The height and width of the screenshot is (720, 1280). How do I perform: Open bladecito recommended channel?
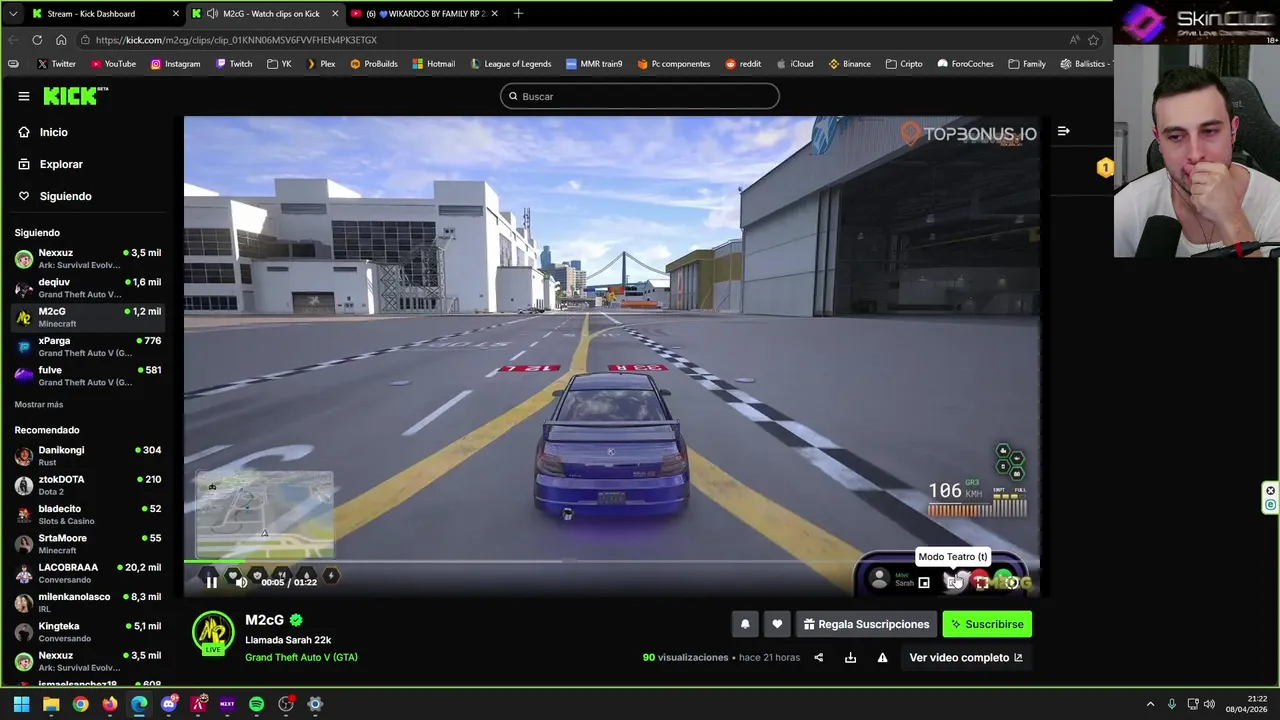click(x=87, y=514)
